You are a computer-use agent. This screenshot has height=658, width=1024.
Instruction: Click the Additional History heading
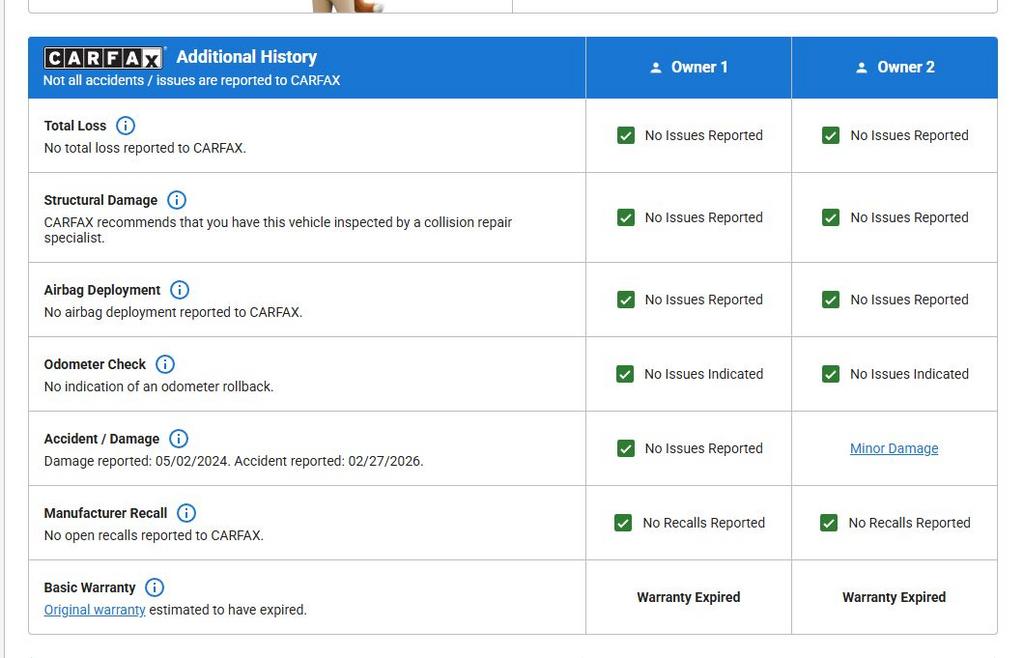pos(247,57)
